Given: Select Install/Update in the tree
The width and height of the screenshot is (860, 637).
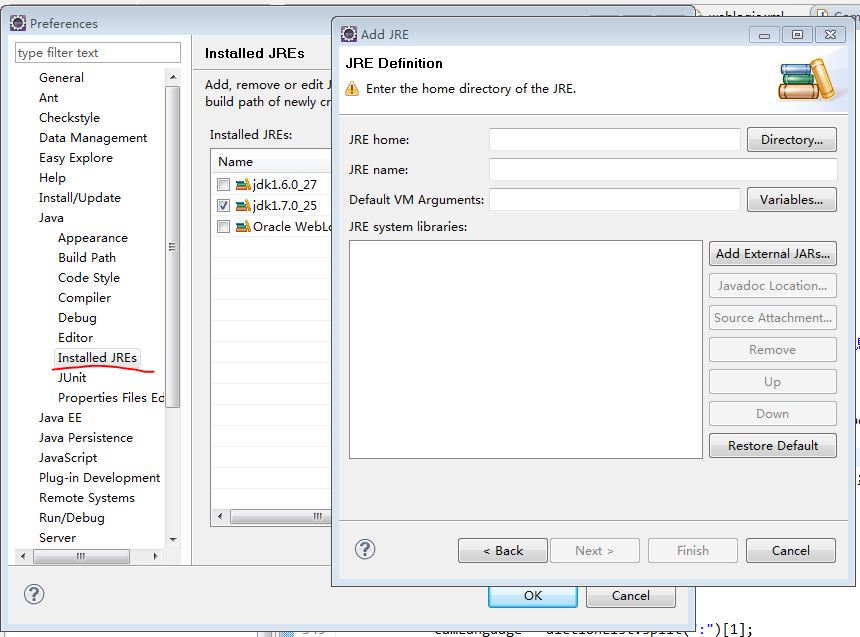Looking at the screenshot, I should tap(80, 198).
